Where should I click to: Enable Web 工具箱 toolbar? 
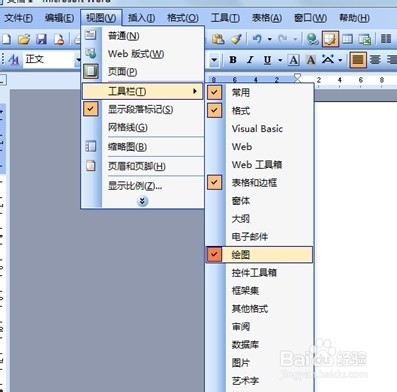(260, 165)
